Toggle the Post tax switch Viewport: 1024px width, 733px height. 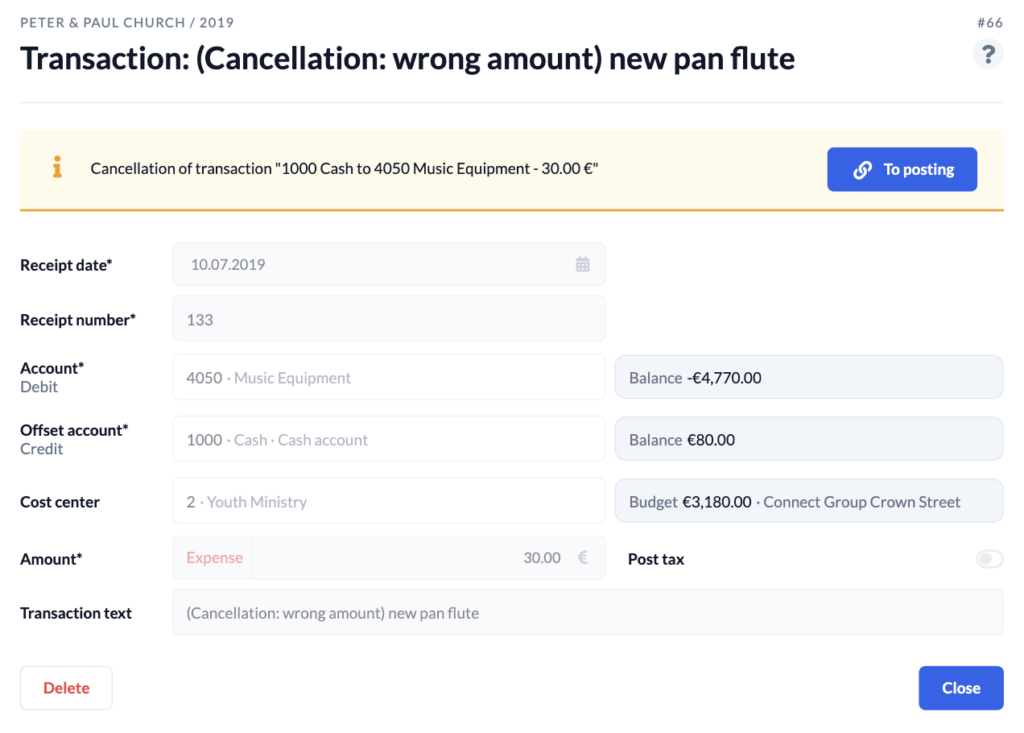(989, 559)
